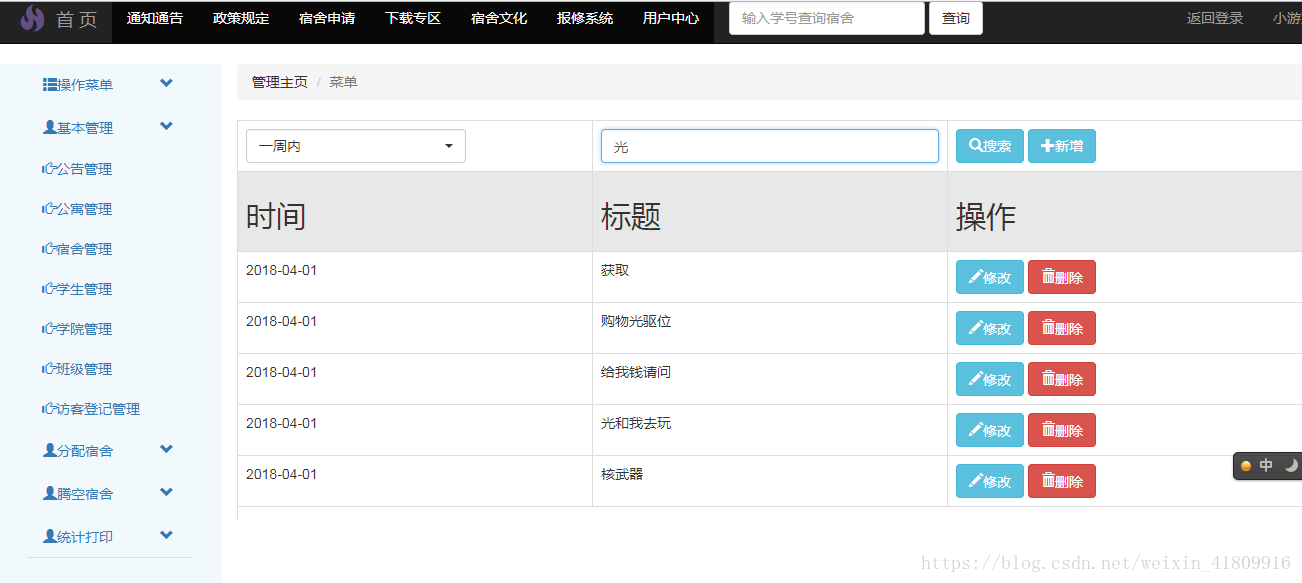Open 班级管理 in the sidebar
This screenshot has height=583, width=1302.
pyautogui.click(x=84, y=369)
